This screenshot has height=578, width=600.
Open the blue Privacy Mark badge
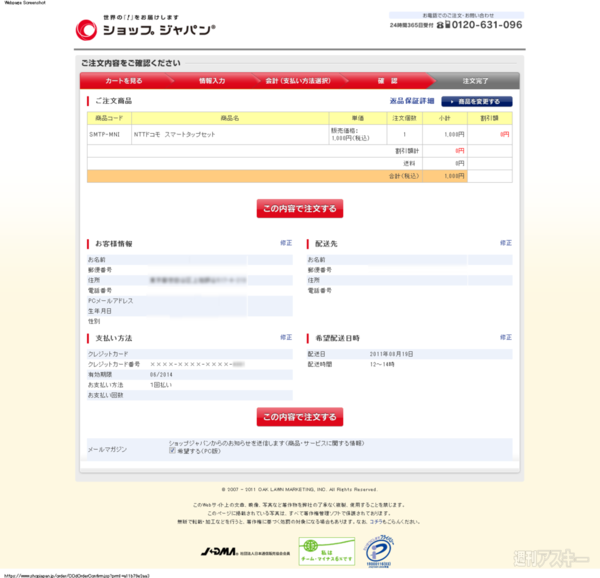(379, 551)
